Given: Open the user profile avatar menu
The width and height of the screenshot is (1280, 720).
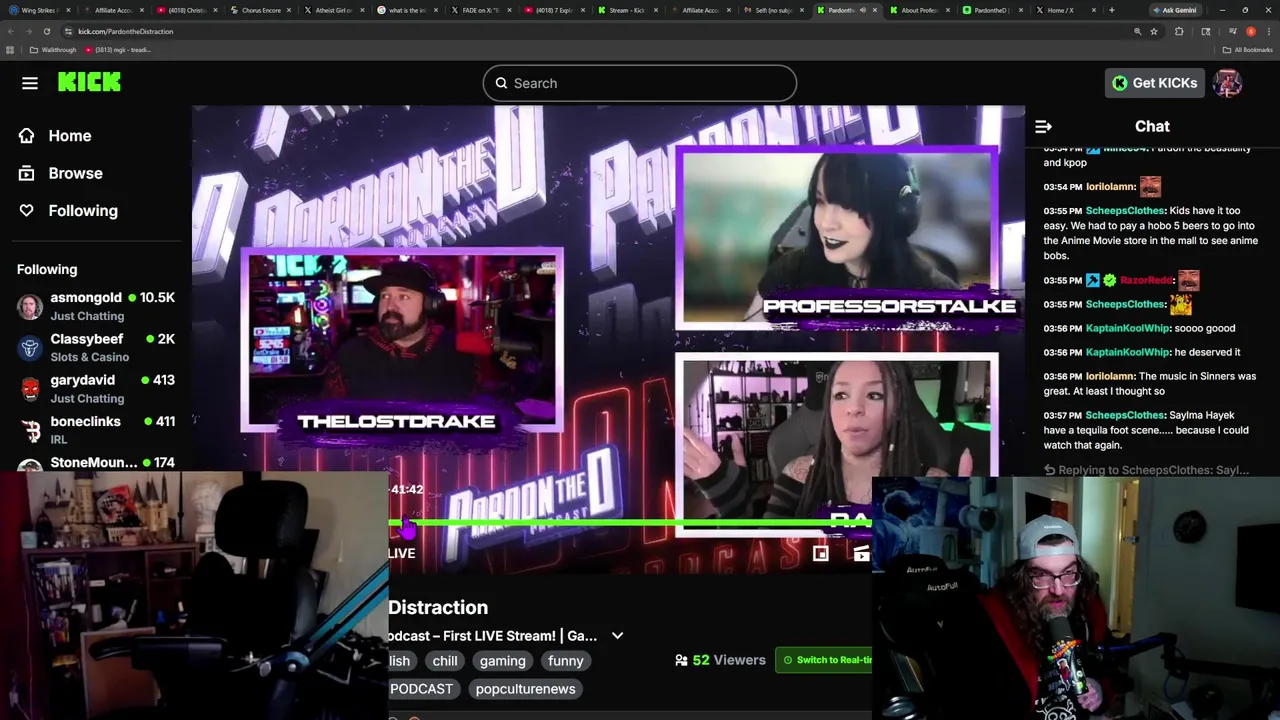Looking at the screenshot, I should (1227, 83).
